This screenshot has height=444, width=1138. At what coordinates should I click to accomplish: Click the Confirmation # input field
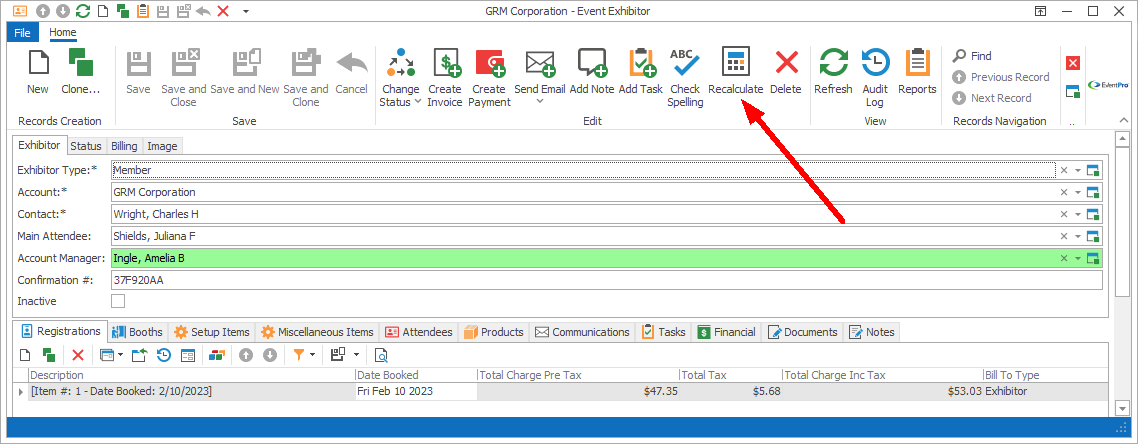coord(607,280)
